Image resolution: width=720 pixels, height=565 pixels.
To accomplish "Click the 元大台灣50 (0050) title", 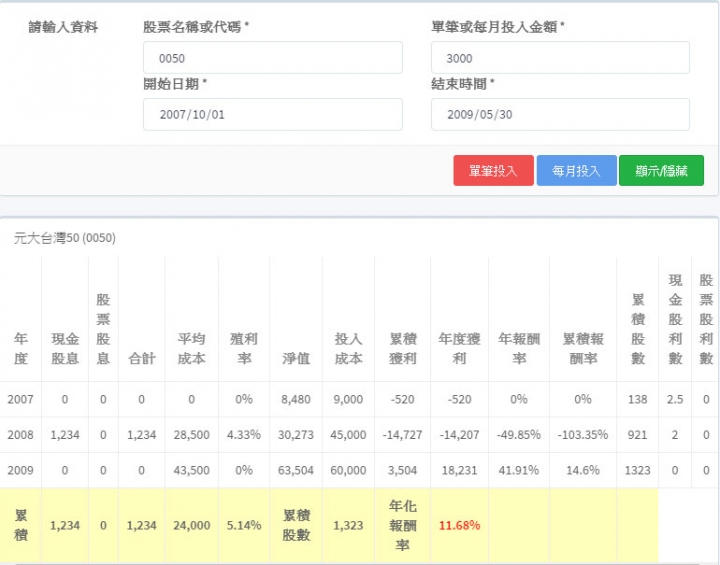I will (65, 238).
